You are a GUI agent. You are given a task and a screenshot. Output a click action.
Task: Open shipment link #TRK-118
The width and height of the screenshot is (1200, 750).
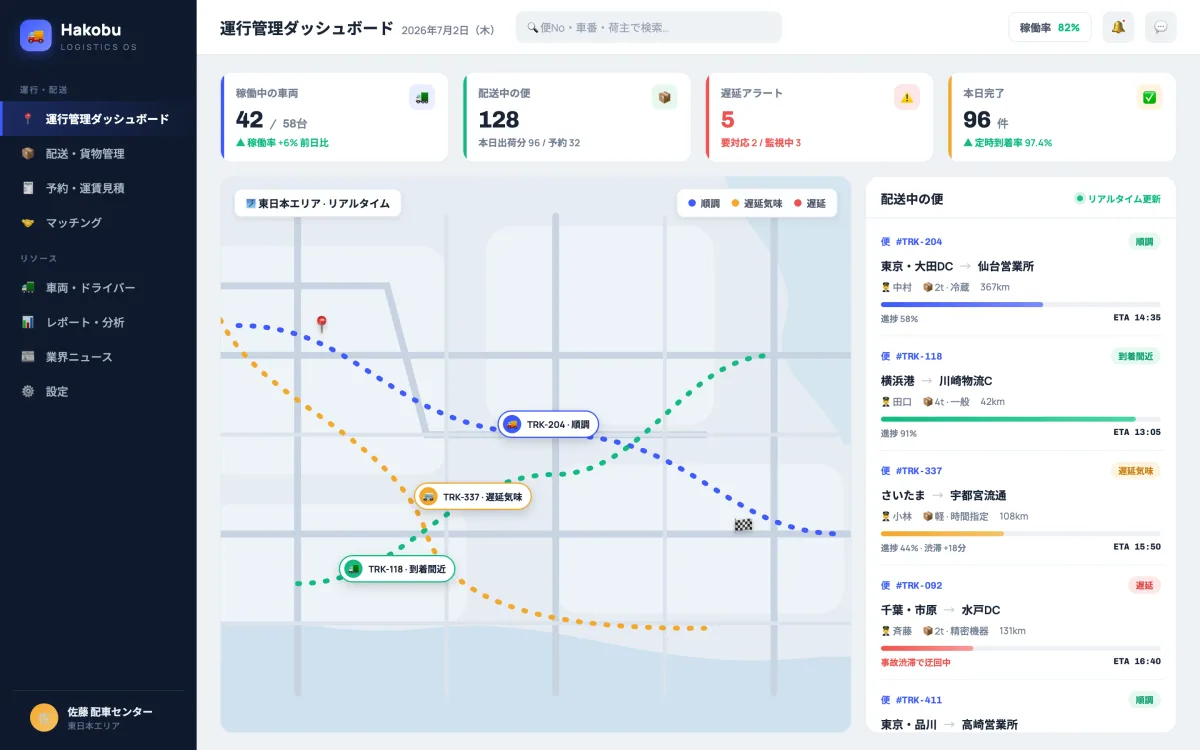[x=911, y=356]
